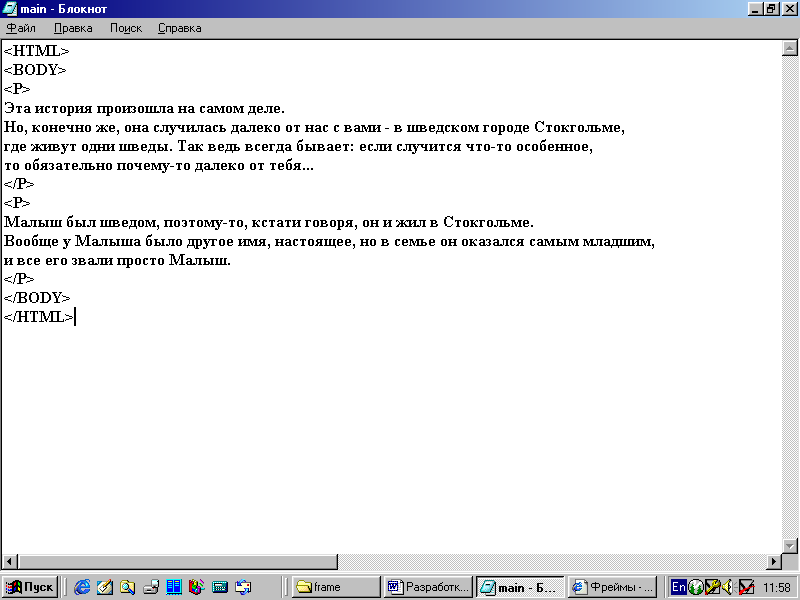Switch to the Фреймы browser taskbar button
This screenshot has width=800, height=600.
(612, 587)
